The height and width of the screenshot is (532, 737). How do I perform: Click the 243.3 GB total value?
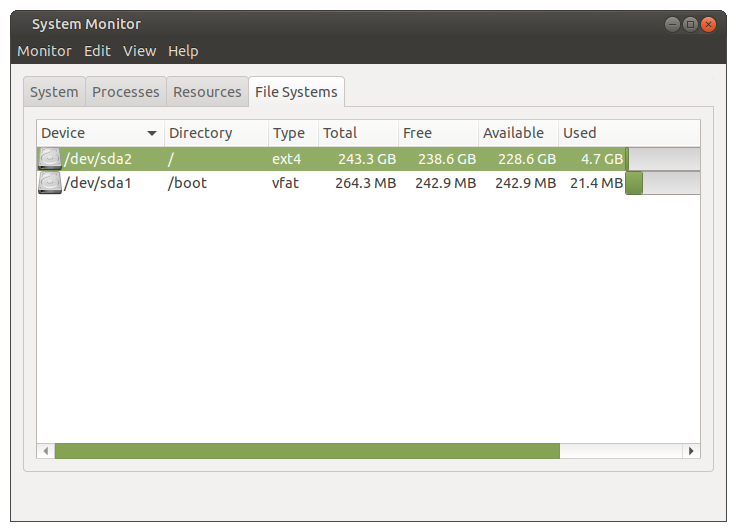(367, 159)
